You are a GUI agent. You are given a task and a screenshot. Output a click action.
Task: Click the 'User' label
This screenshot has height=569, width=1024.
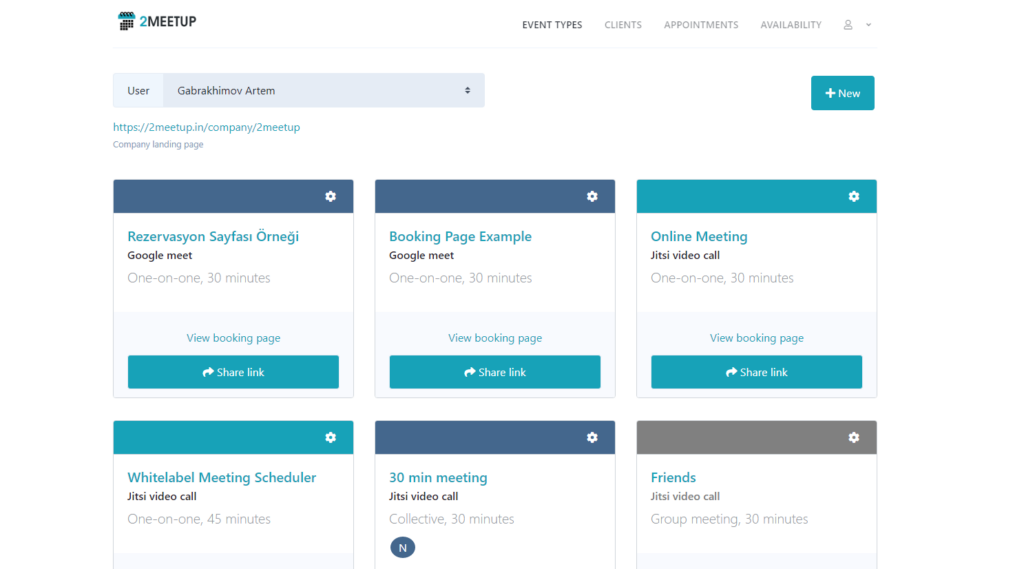138,91
